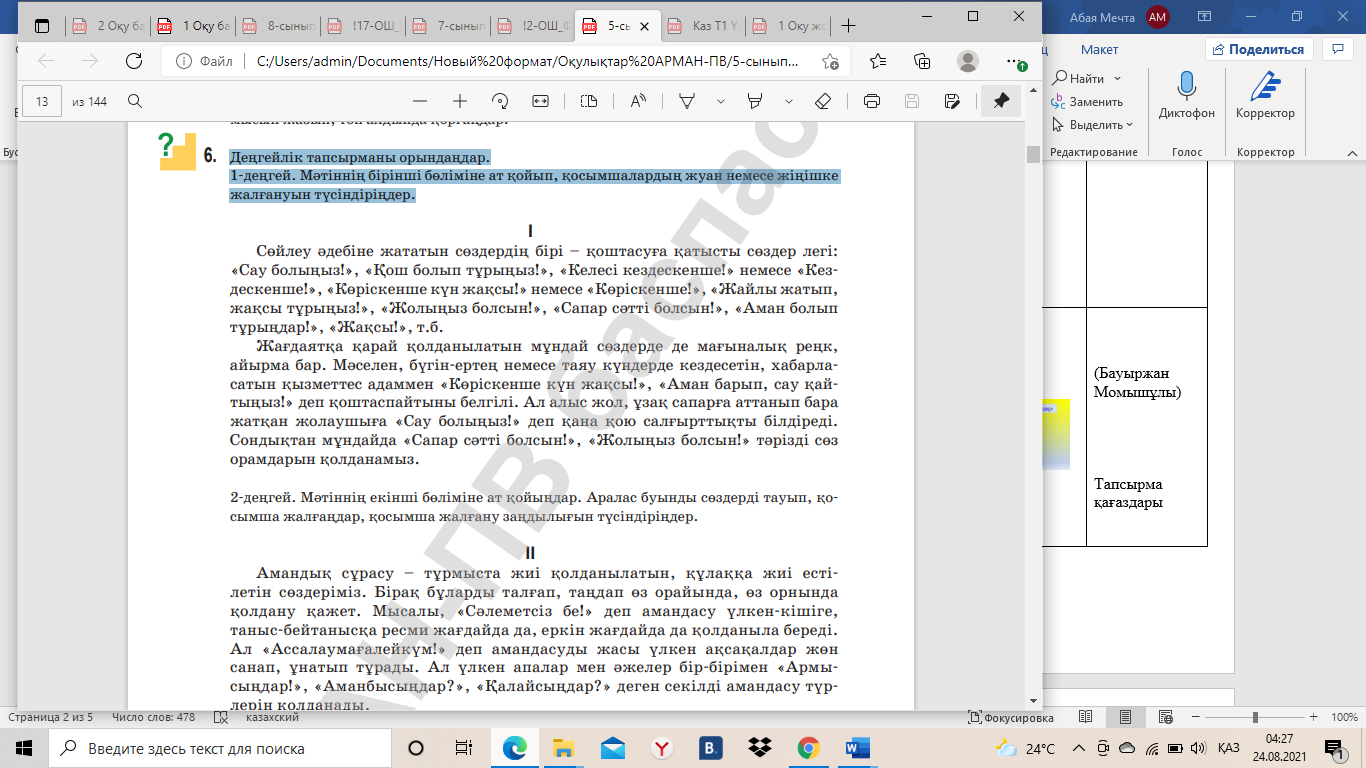Toggle Word Focus mode (Фокусировка)

click(x=1011, y=717)
